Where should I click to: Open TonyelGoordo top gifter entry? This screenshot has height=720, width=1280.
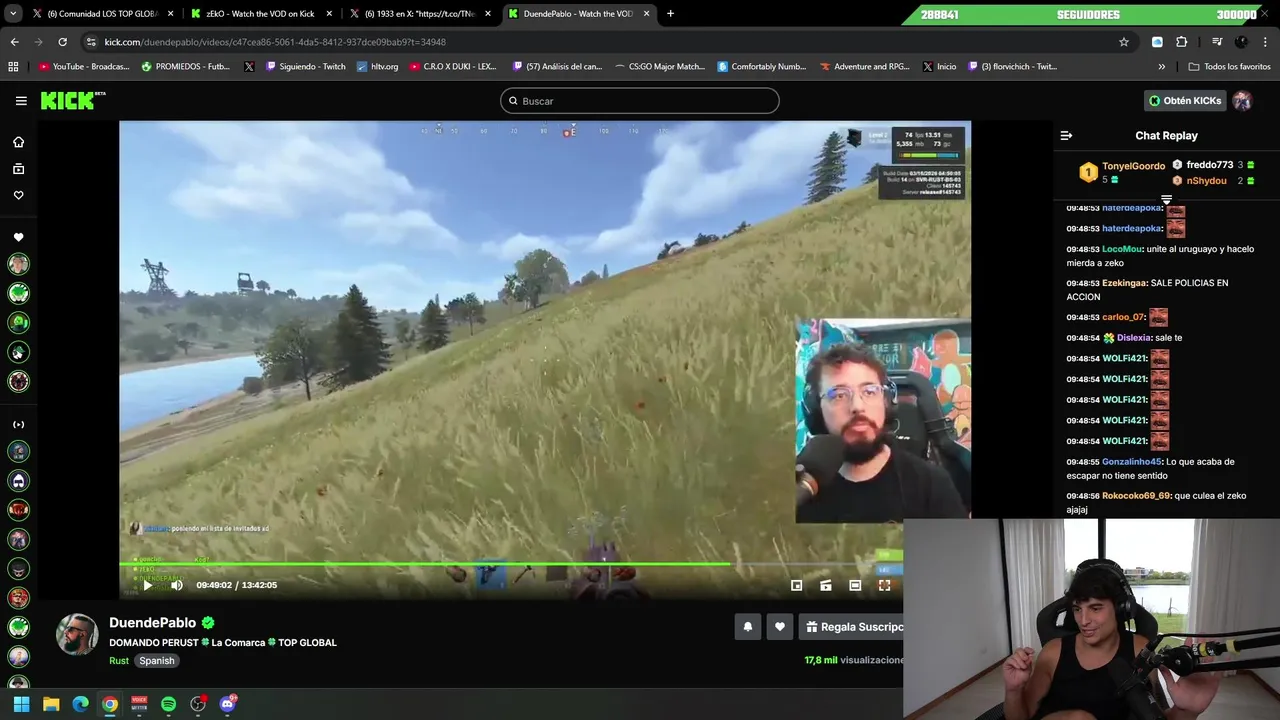click(x=1123, y=172)
